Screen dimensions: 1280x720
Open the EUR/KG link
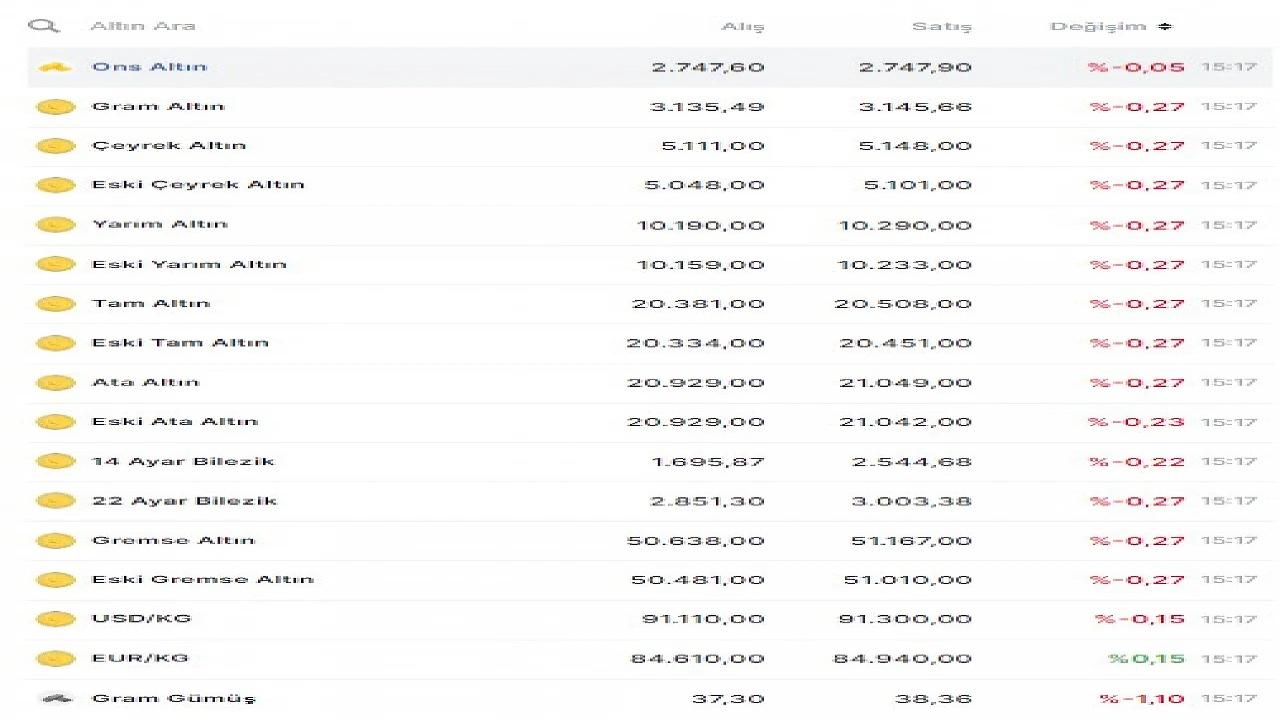click(x=140, y=658)
